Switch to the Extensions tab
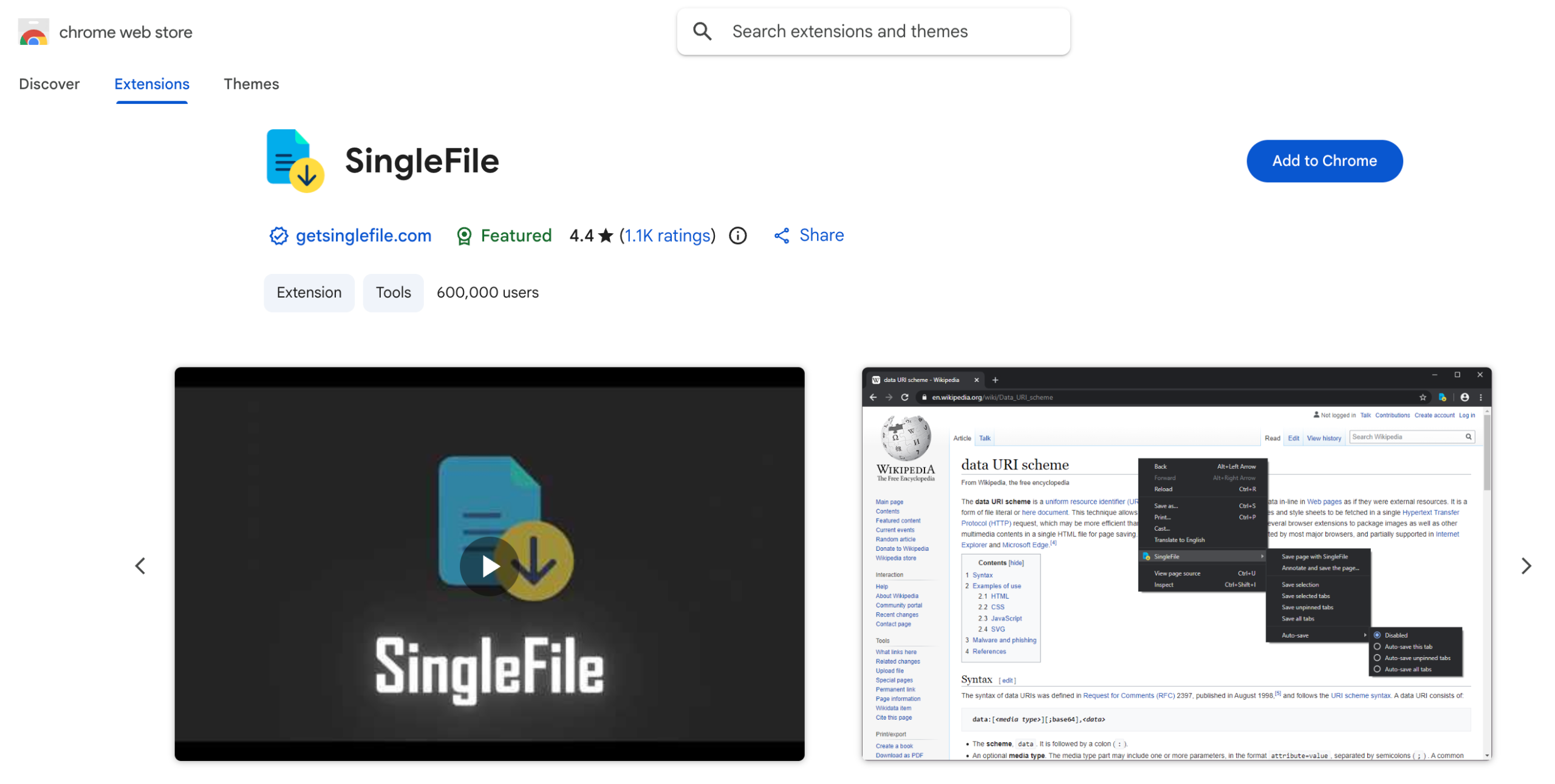 click(x=152, y=84)
